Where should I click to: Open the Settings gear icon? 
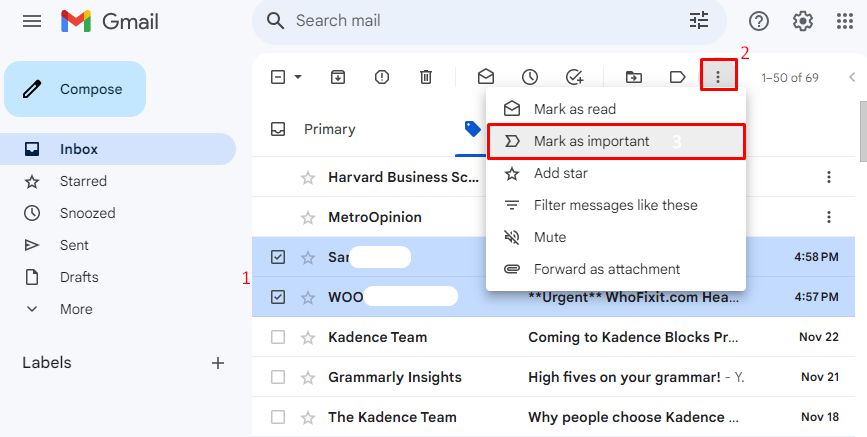[x=803, y=21]
